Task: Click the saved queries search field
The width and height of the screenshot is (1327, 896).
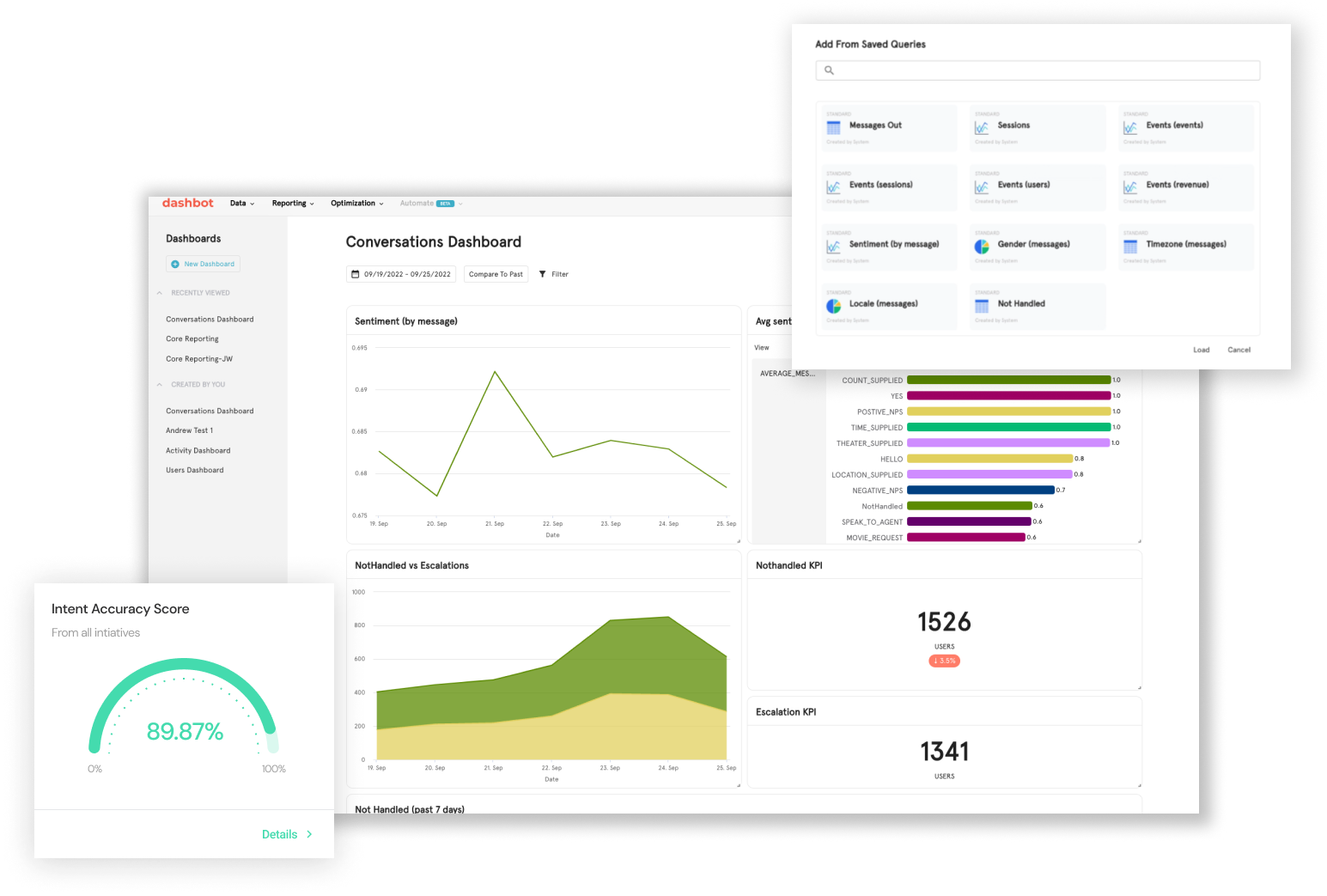Action: [x=1038, y=70]
